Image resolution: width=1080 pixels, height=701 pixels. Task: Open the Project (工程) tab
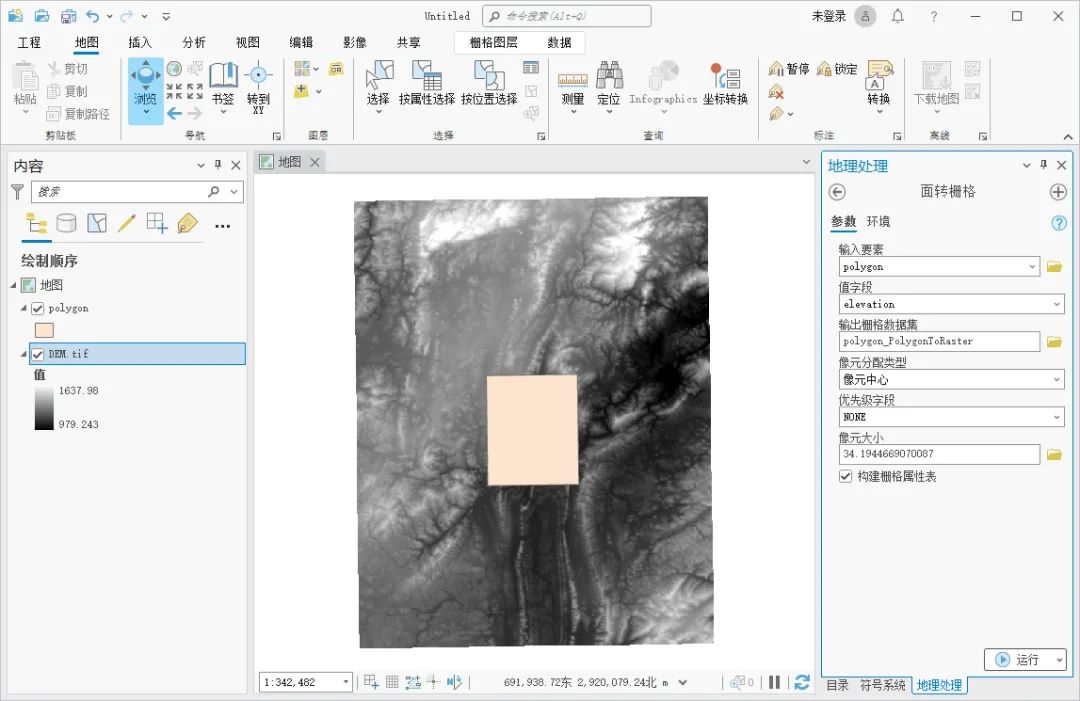pos(29,43)
